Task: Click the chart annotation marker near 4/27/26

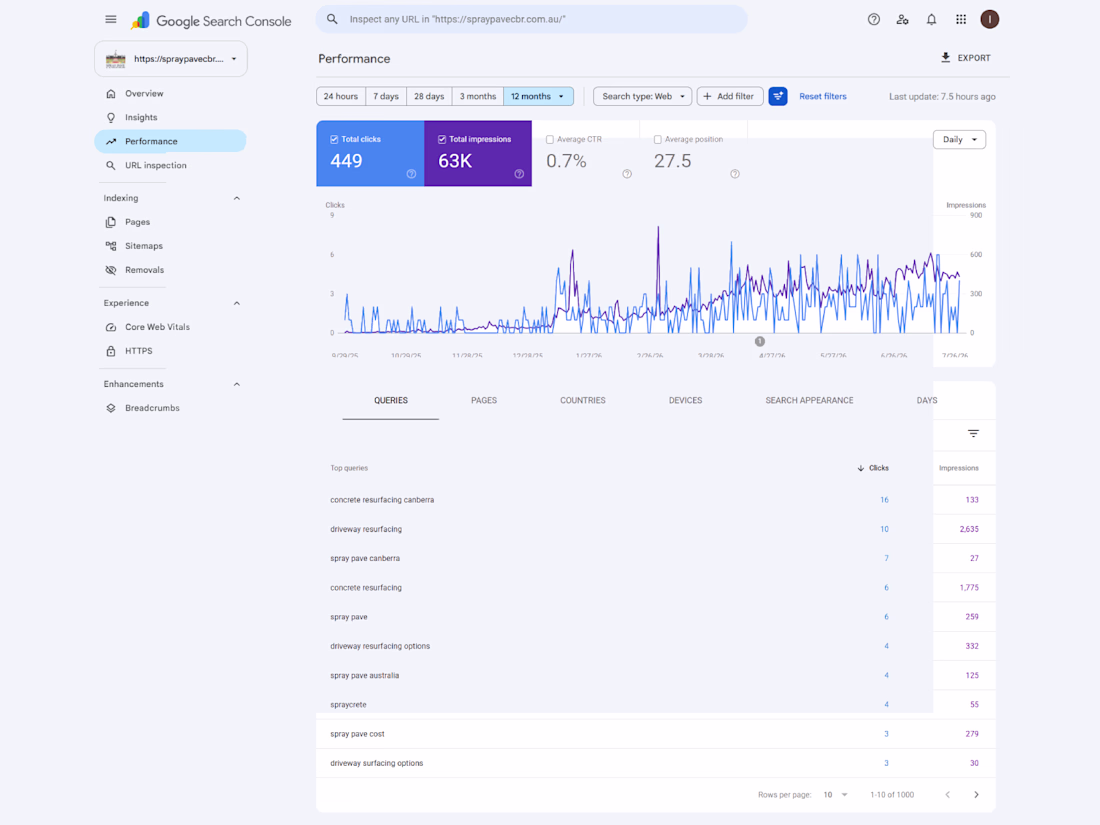Action: tap(760, 342)
